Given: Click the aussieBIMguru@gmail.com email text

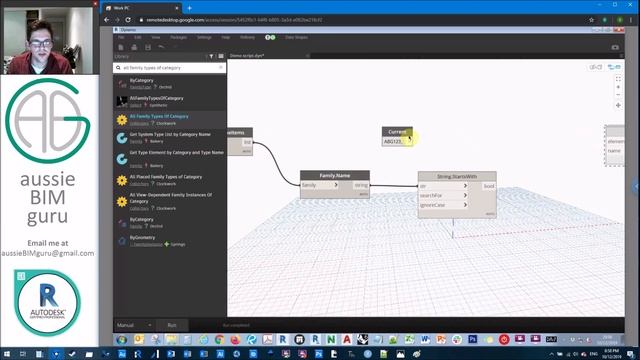Looking at the screenshot, I should pos(48,253).
